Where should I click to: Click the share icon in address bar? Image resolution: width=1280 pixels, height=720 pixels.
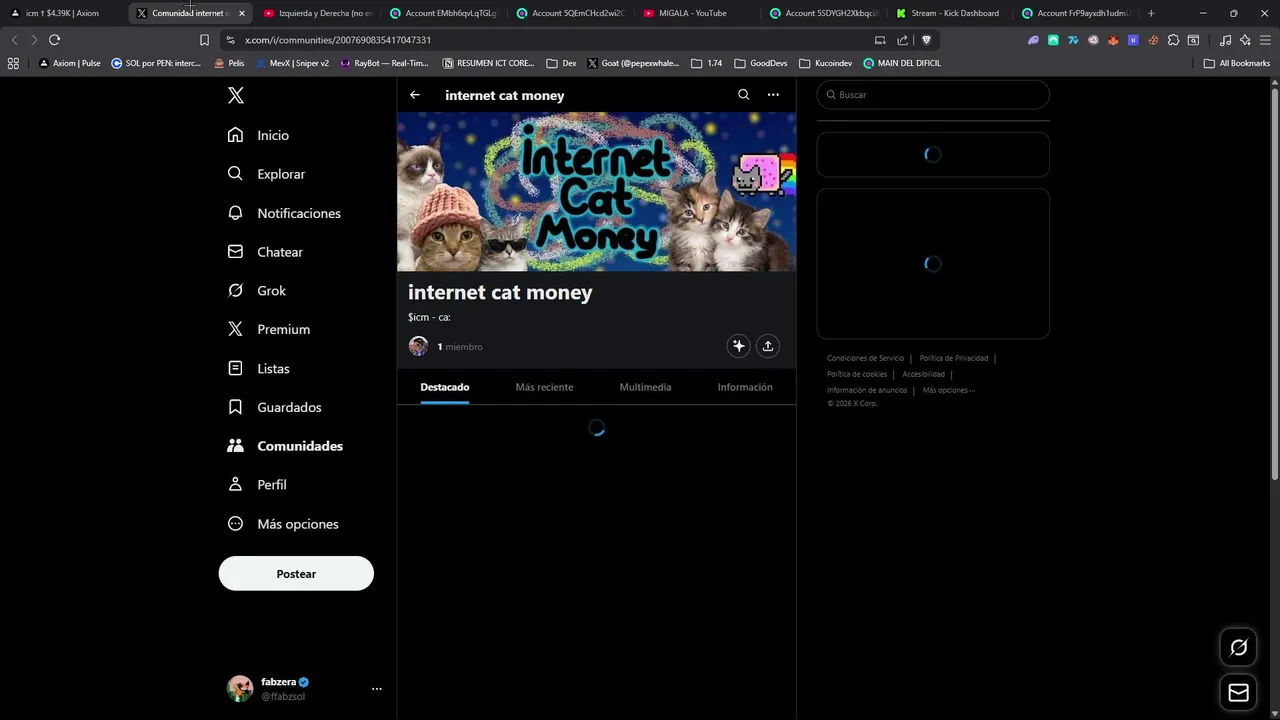coord(903,40)
